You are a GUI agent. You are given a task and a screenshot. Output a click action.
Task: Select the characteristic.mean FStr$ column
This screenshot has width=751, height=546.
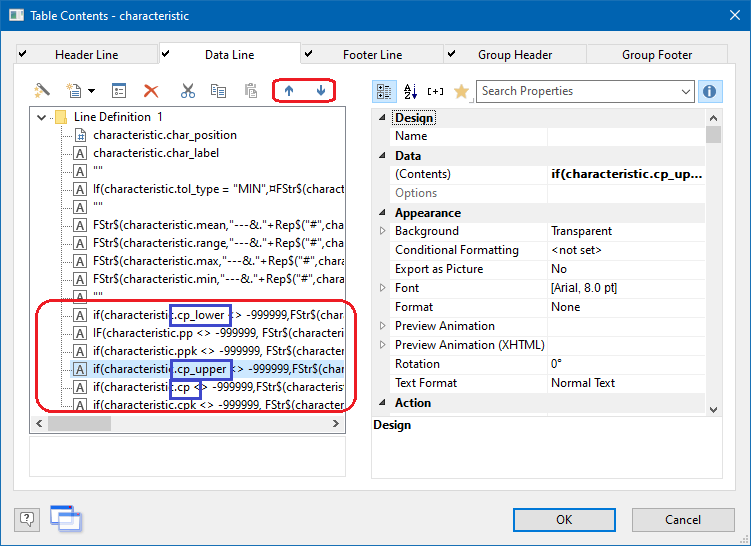pyautogui.click(x=218, y=225)
